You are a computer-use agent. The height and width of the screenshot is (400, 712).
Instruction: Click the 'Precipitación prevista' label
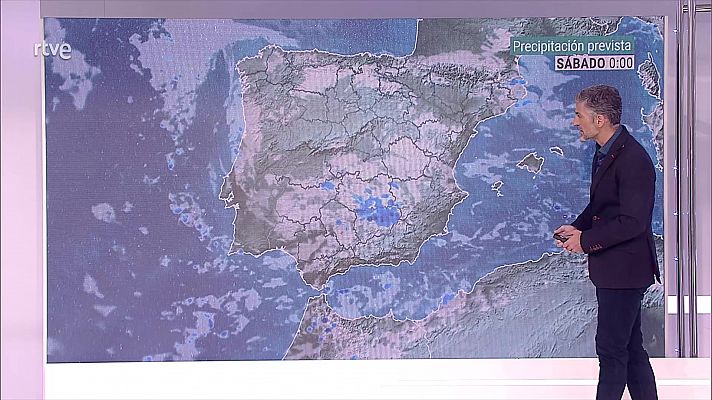pyautogui.click(x=572, y=46)
